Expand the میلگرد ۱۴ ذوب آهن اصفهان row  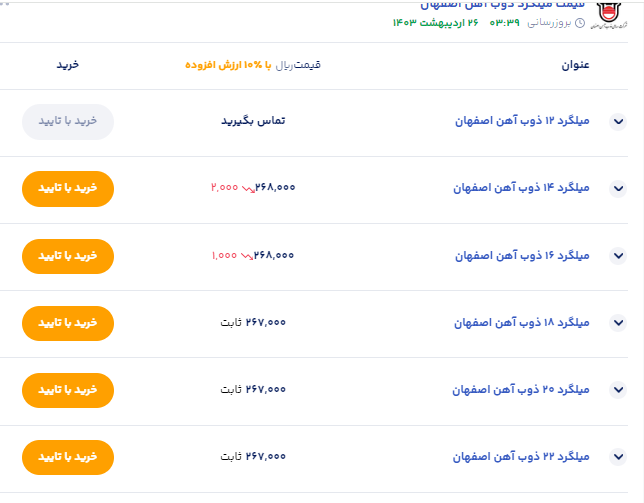point(617,188)
